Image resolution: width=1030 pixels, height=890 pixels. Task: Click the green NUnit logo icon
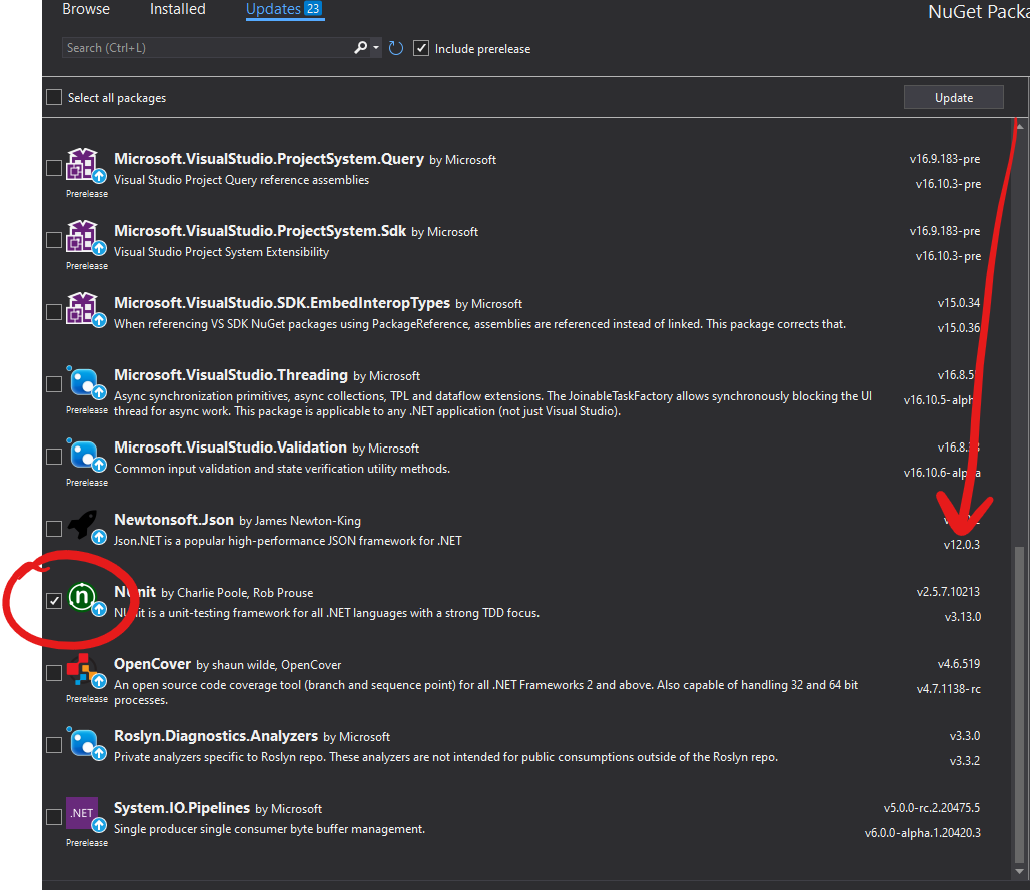point(82,596)
